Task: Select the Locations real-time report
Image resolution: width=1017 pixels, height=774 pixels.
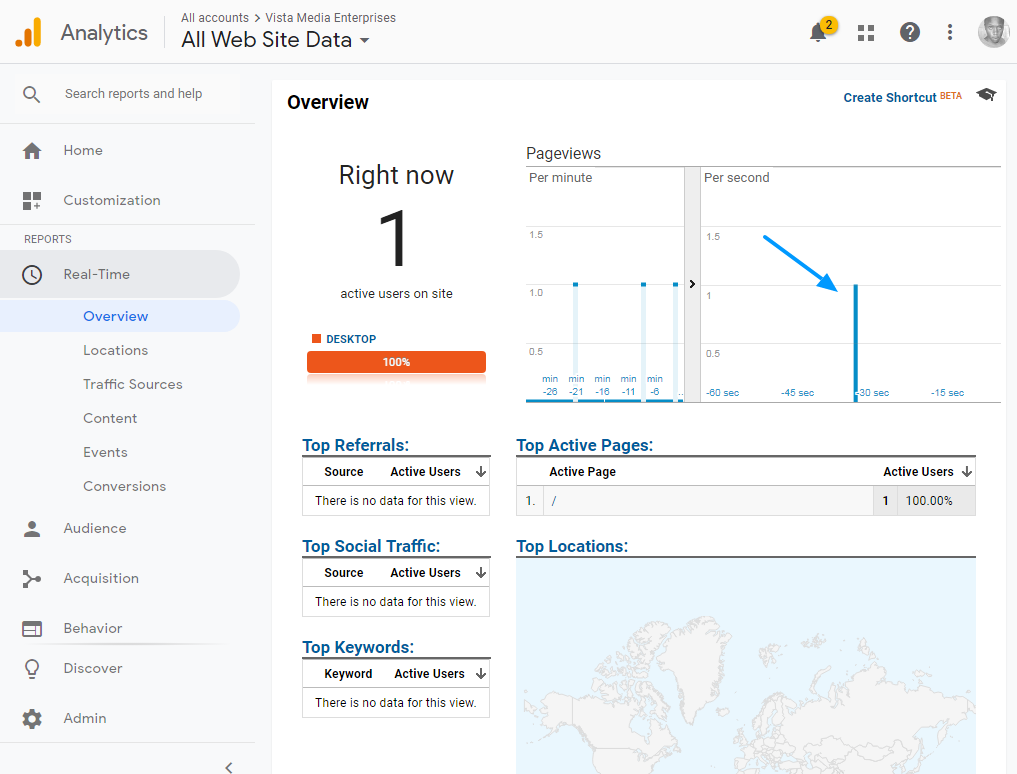Action: [115, 350]
